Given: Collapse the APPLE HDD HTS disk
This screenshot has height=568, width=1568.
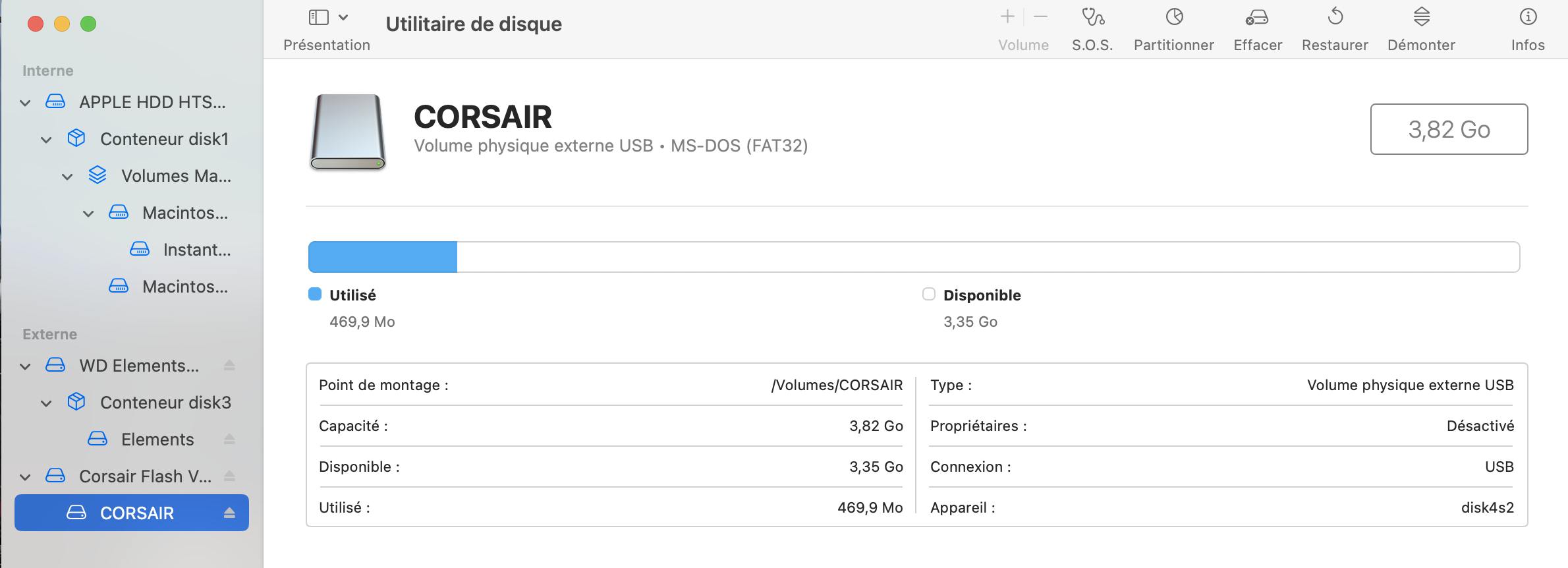Looking at the screenshot, I should pos(25,103).
